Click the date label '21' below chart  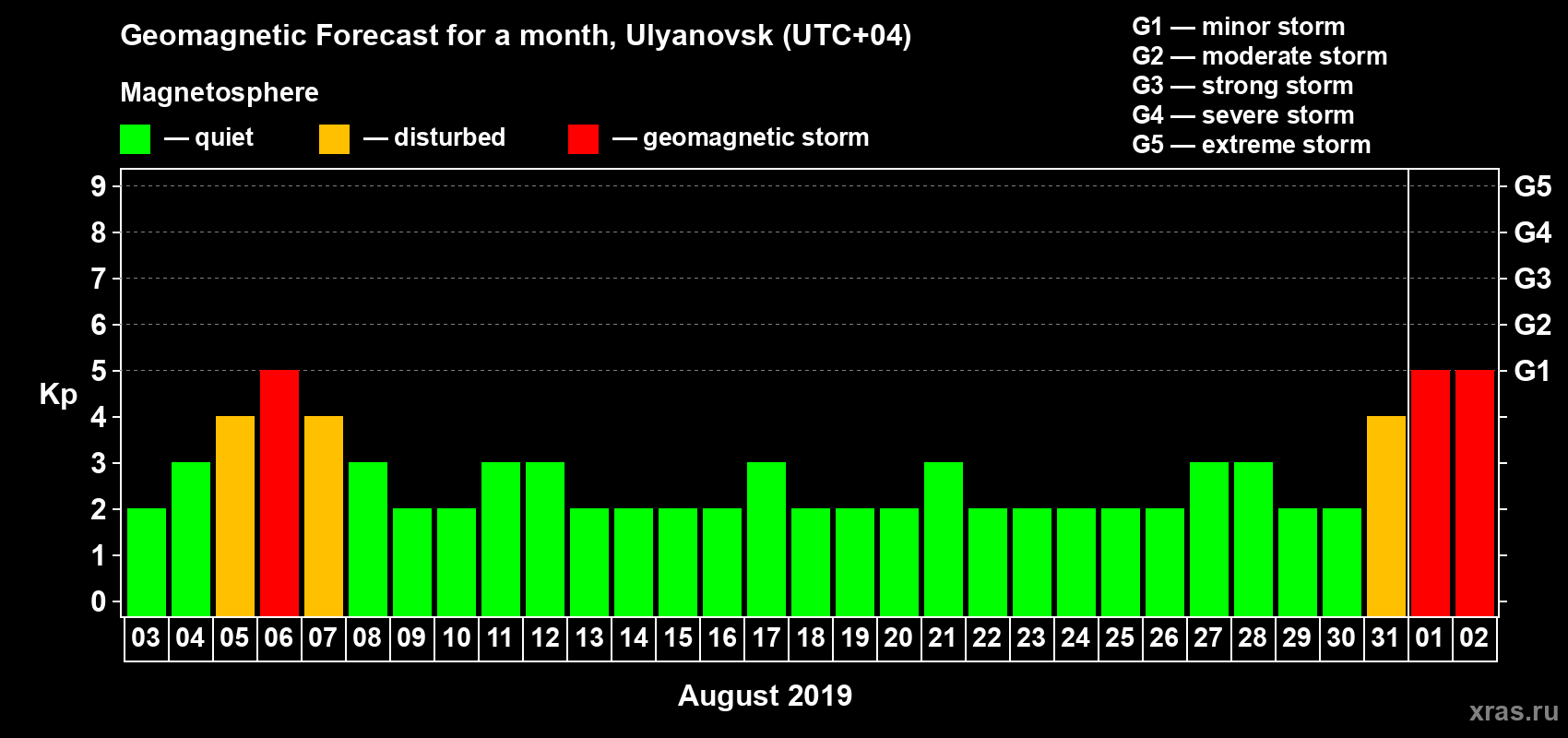[x=943, y=637]
